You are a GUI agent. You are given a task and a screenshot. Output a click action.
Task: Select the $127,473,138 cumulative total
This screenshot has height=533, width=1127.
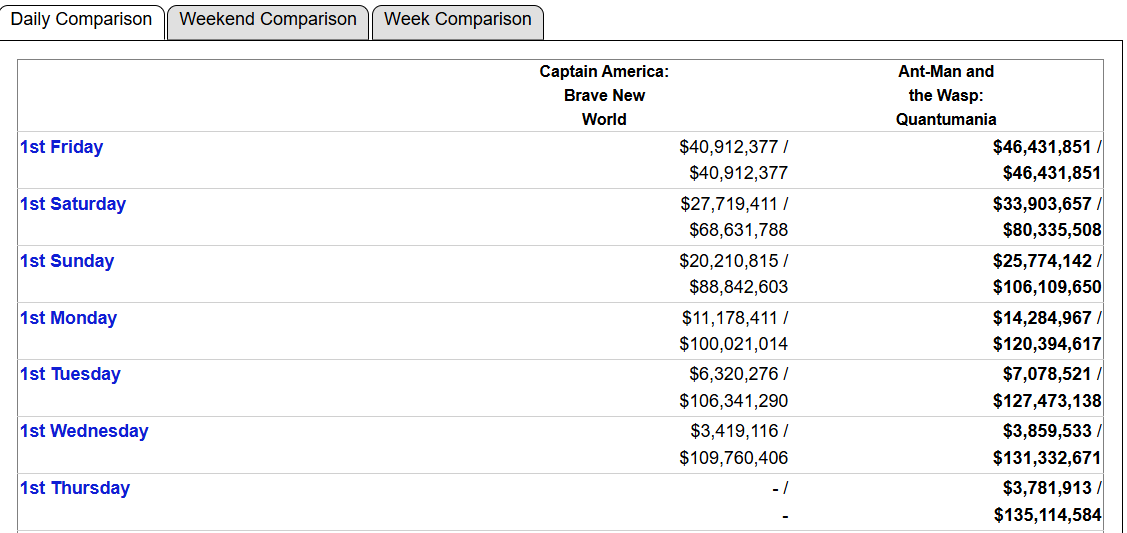point(1047,400)
